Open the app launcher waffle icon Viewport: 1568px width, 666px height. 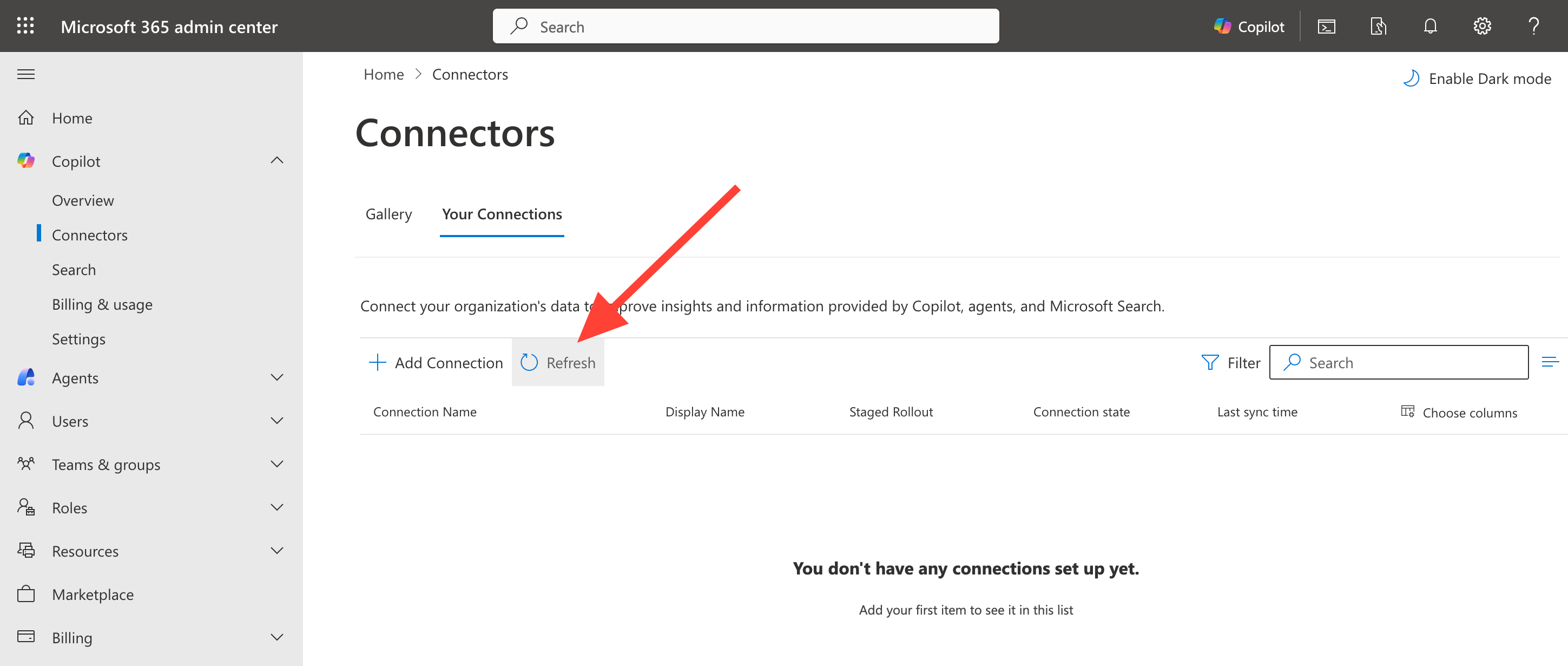(25, 26)
